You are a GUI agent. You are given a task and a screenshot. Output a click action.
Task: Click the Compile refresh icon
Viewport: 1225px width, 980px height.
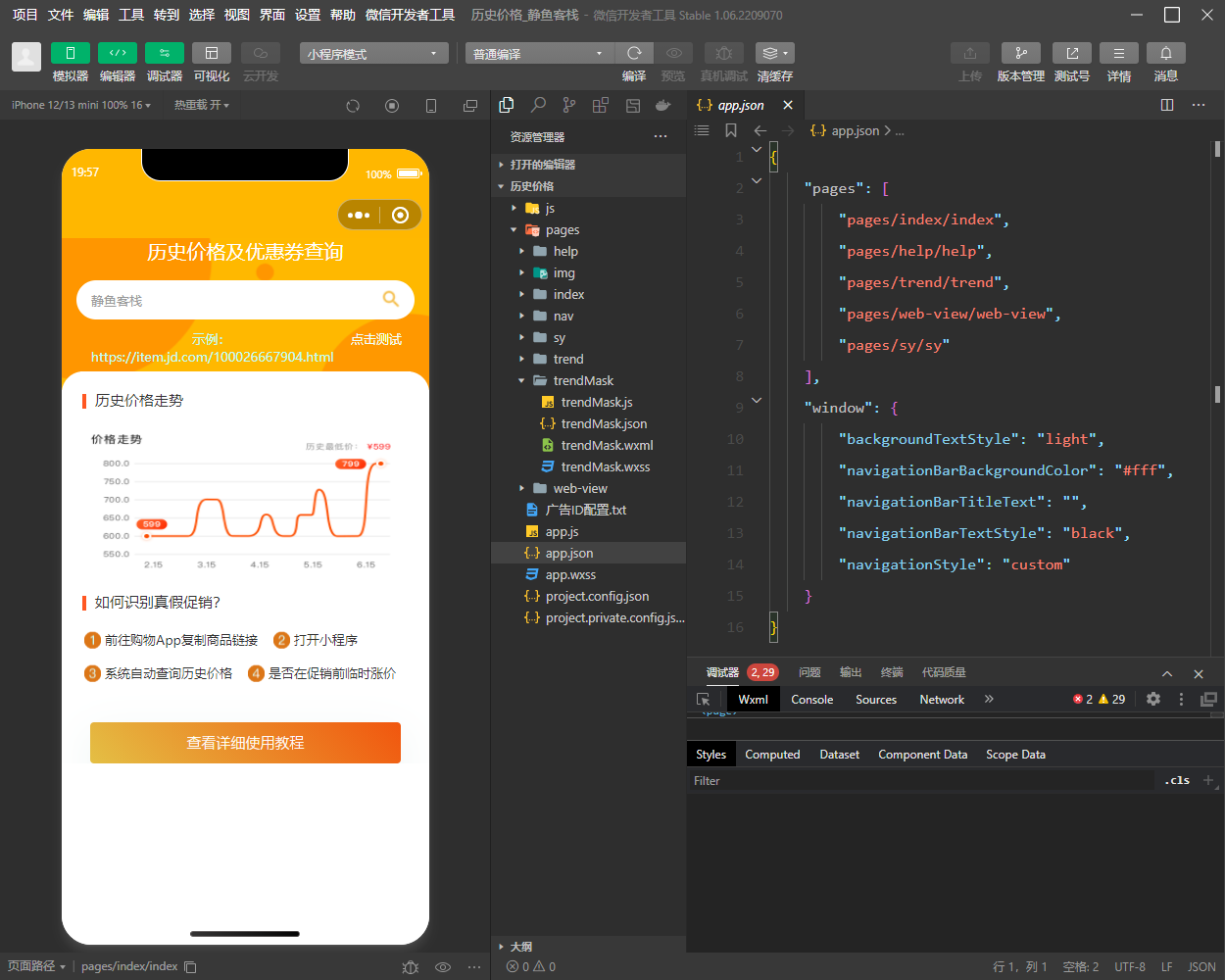(634, 53)
